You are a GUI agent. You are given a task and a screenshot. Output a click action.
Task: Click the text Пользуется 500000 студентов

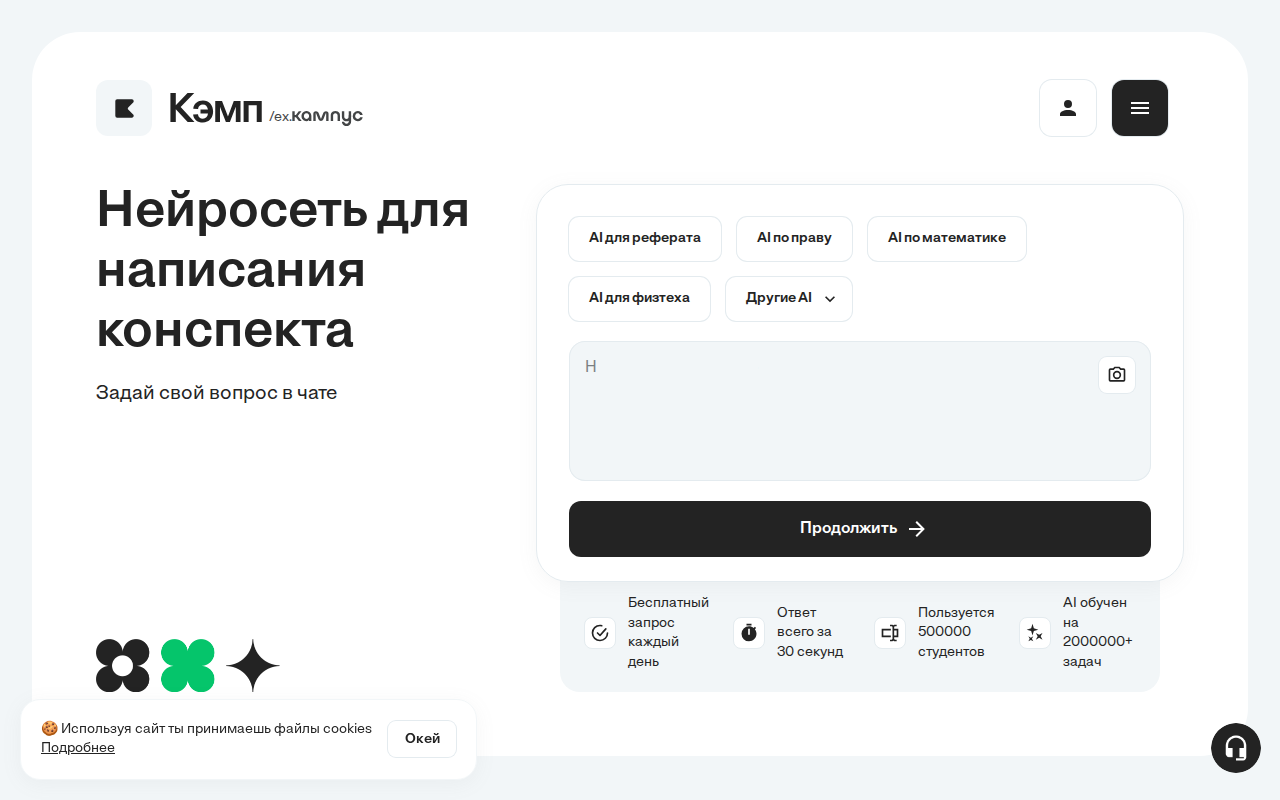coord(956,632)
